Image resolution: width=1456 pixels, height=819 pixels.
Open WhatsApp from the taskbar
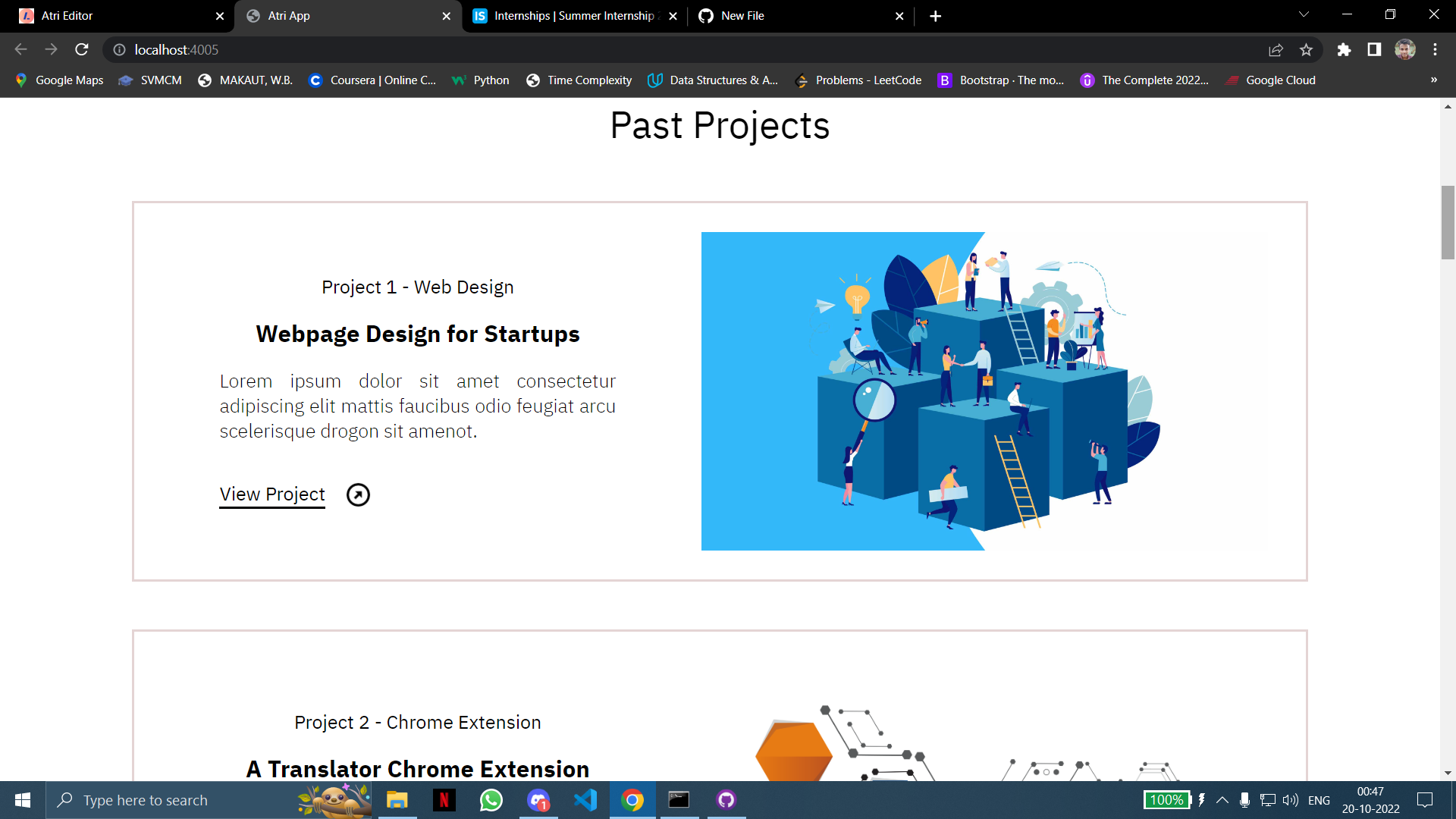491,800
